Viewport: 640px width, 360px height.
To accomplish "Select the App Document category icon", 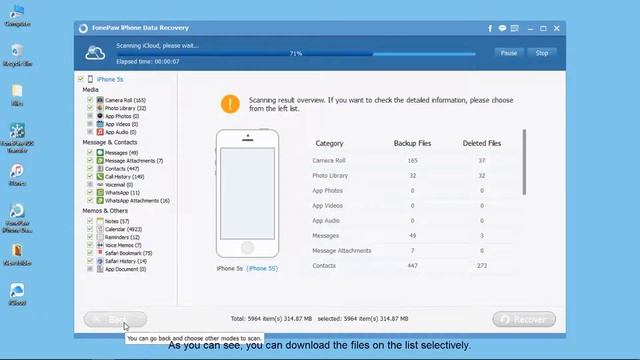I will point(100,269).
